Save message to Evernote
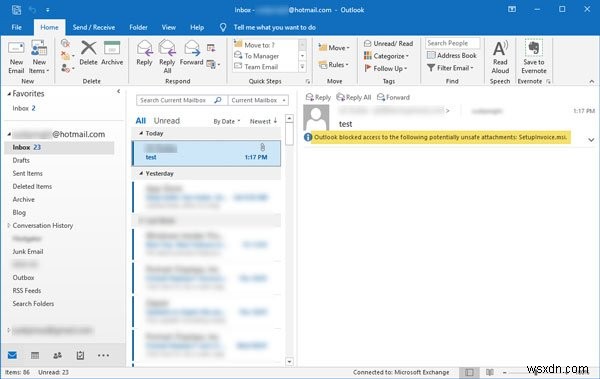Screen dimensions: 600x379 [x=533, y=57]
